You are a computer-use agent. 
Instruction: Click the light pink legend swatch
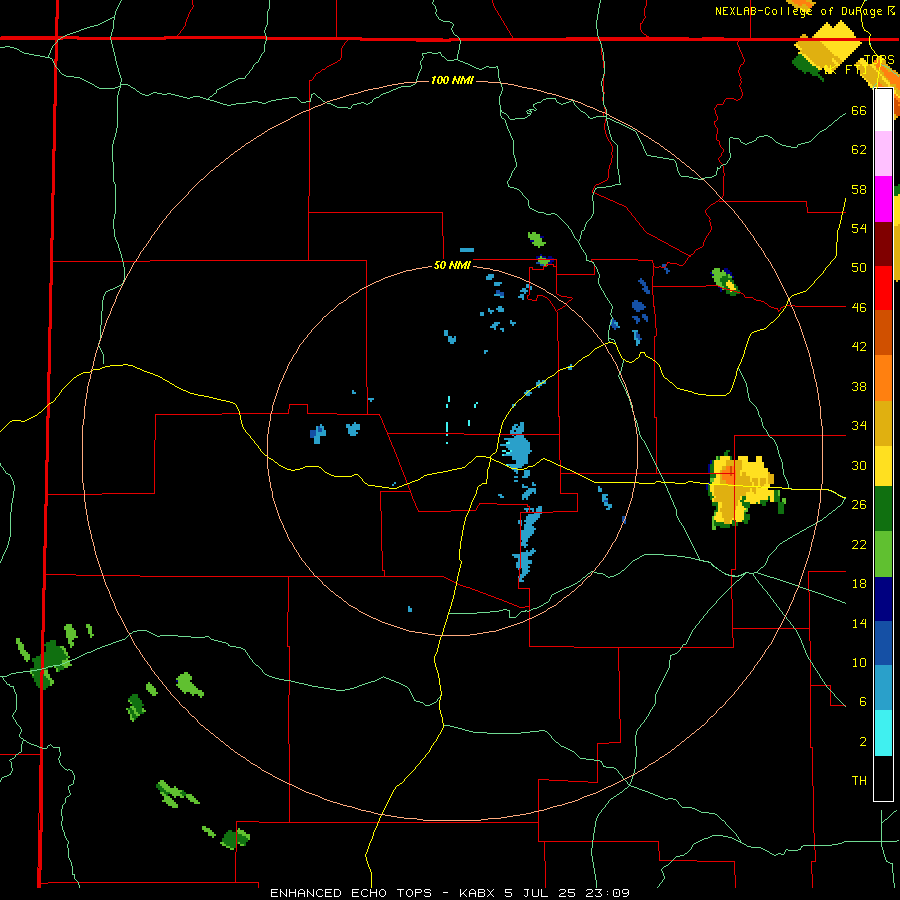[883, 154]
